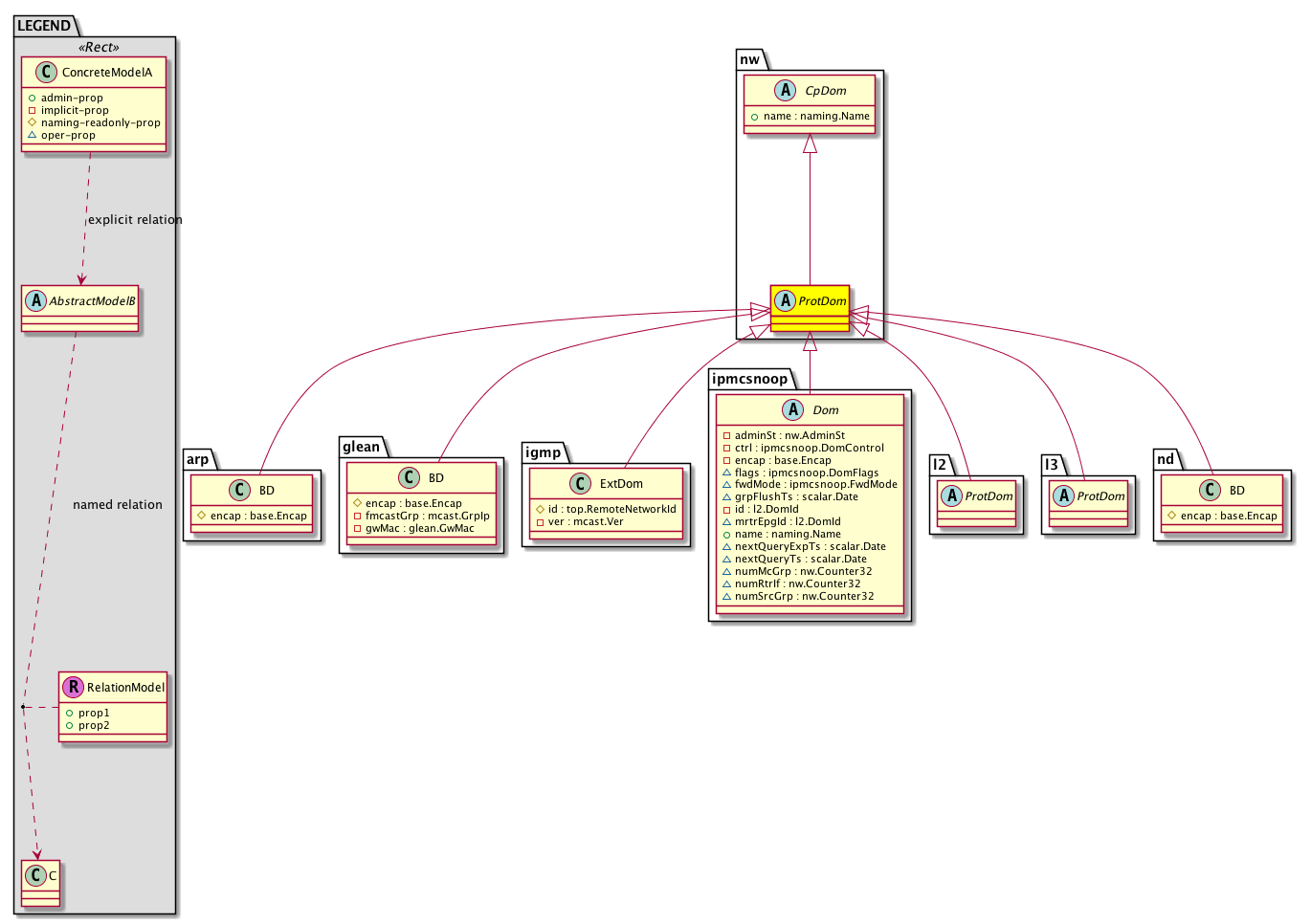Image resolution: width=1311 pixels, height=924 pixels.
Task: Select the glean package tab label
Action: pyautogui.click(x=361, y=447)
